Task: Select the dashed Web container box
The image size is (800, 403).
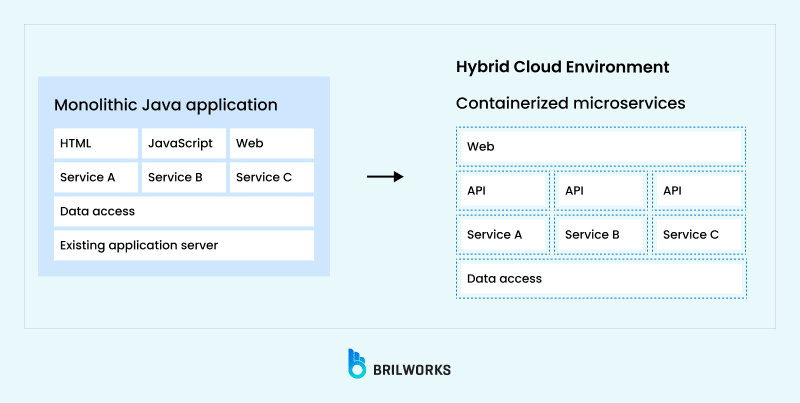Action: tap(601, 146)
